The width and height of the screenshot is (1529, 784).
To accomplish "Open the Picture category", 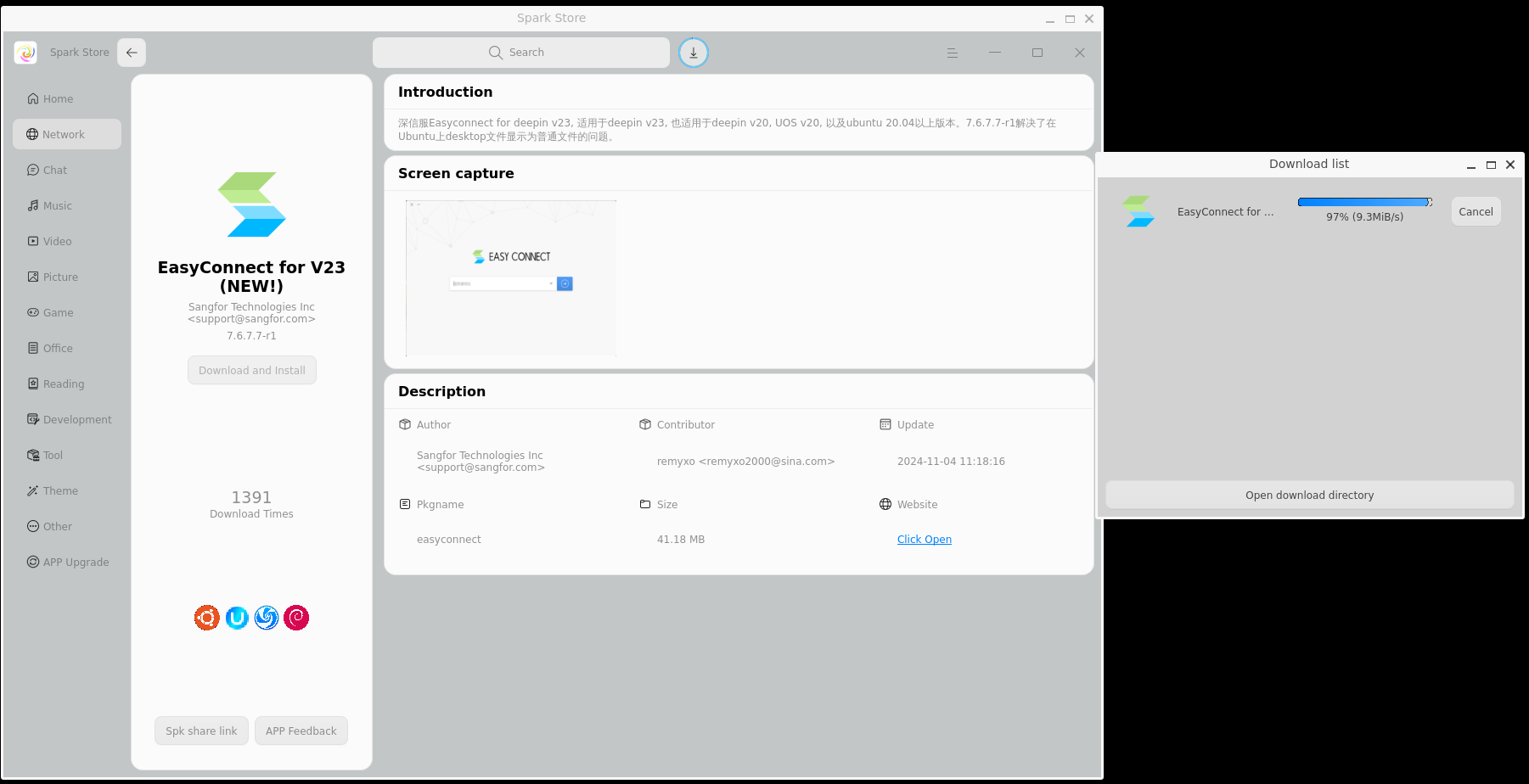I will (67, 277).
